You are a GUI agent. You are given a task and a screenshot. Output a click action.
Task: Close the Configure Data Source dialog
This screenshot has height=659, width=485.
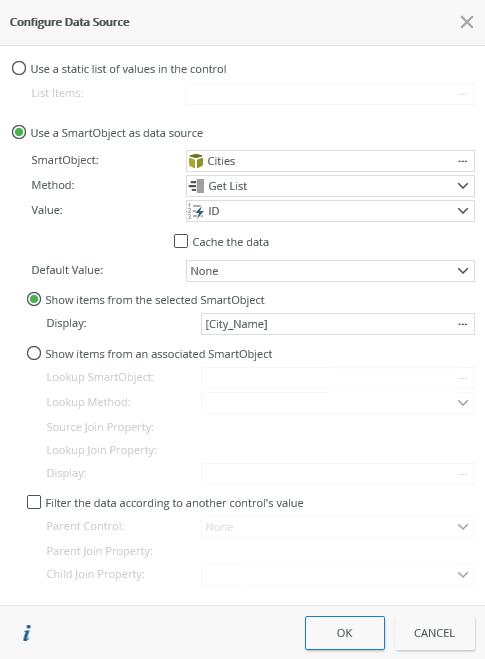[x=467, y=22]
